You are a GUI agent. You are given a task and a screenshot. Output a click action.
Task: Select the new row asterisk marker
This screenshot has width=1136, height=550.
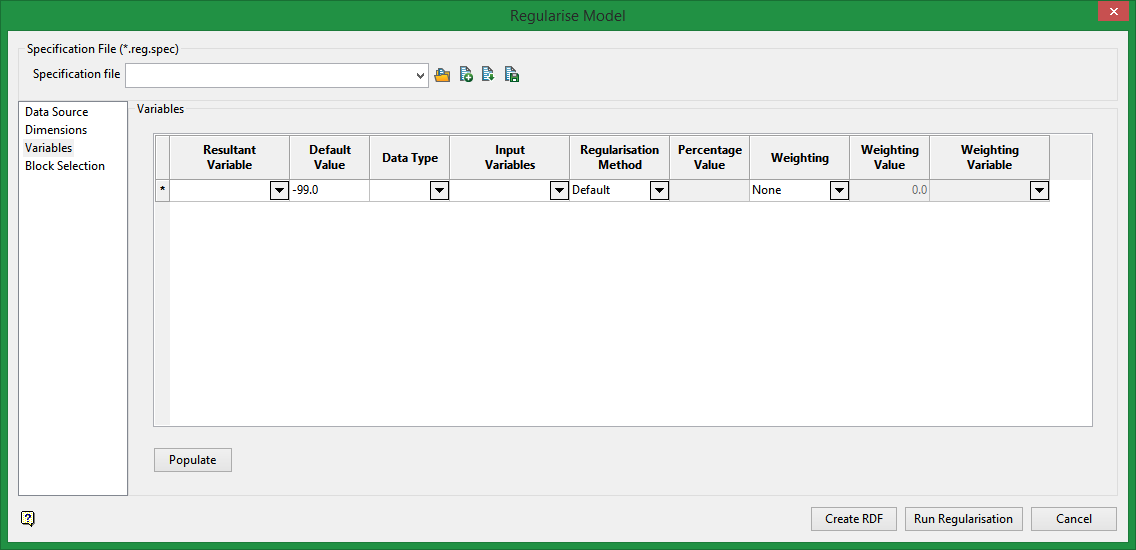click(x=162, y=191)
